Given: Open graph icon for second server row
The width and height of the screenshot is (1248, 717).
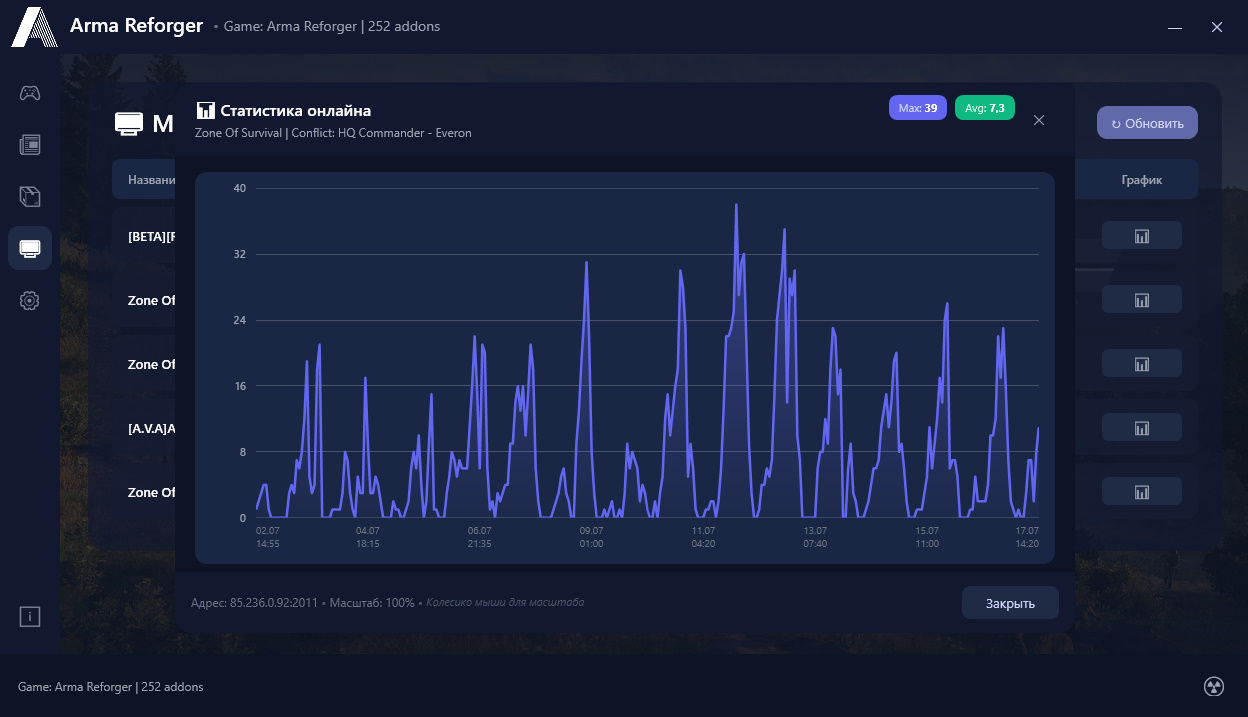Looking at the screenshot, I should [1142, 299].
